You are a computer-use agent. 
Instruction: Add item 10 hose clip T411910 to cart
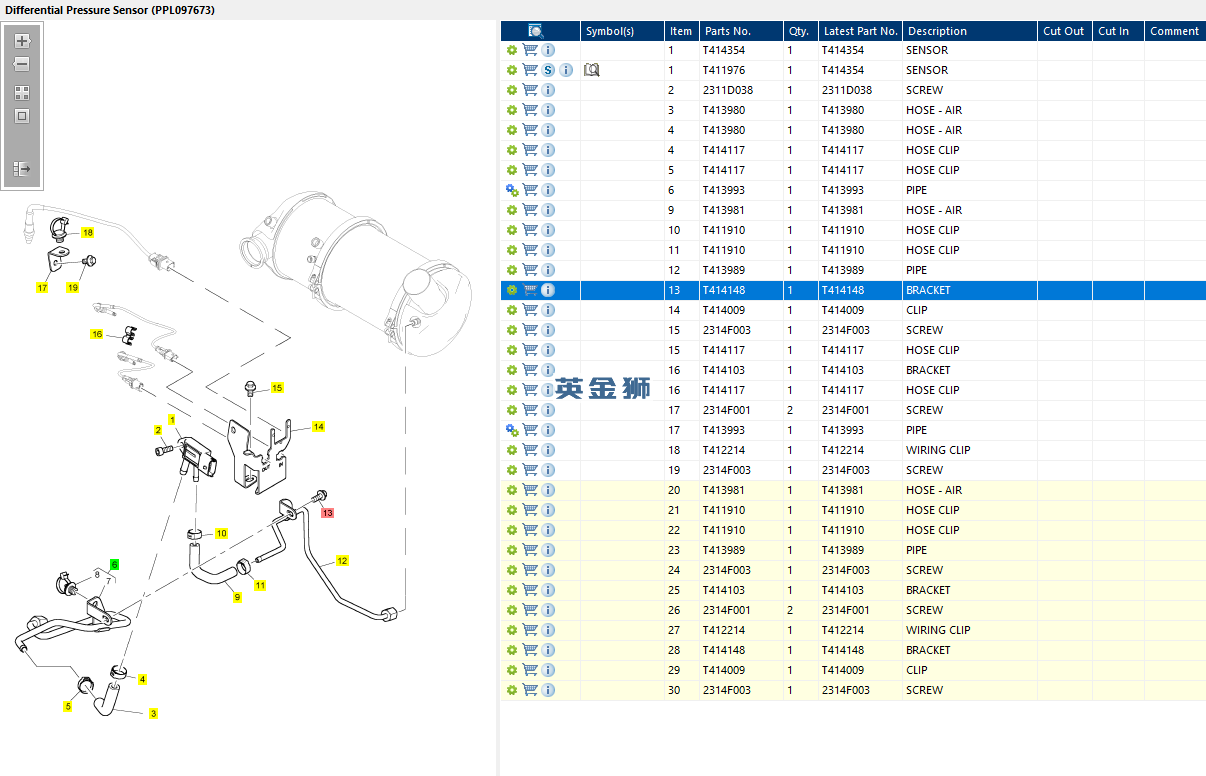(x=530, y=230)
